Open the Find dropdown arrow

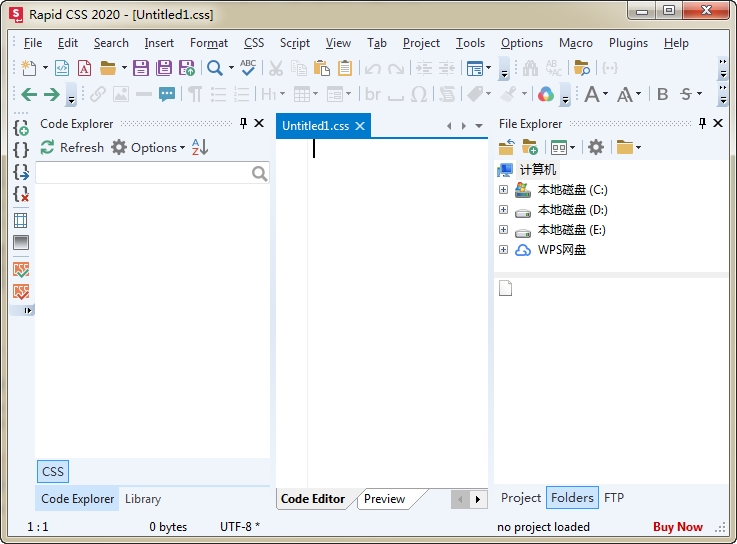point(231,68)
